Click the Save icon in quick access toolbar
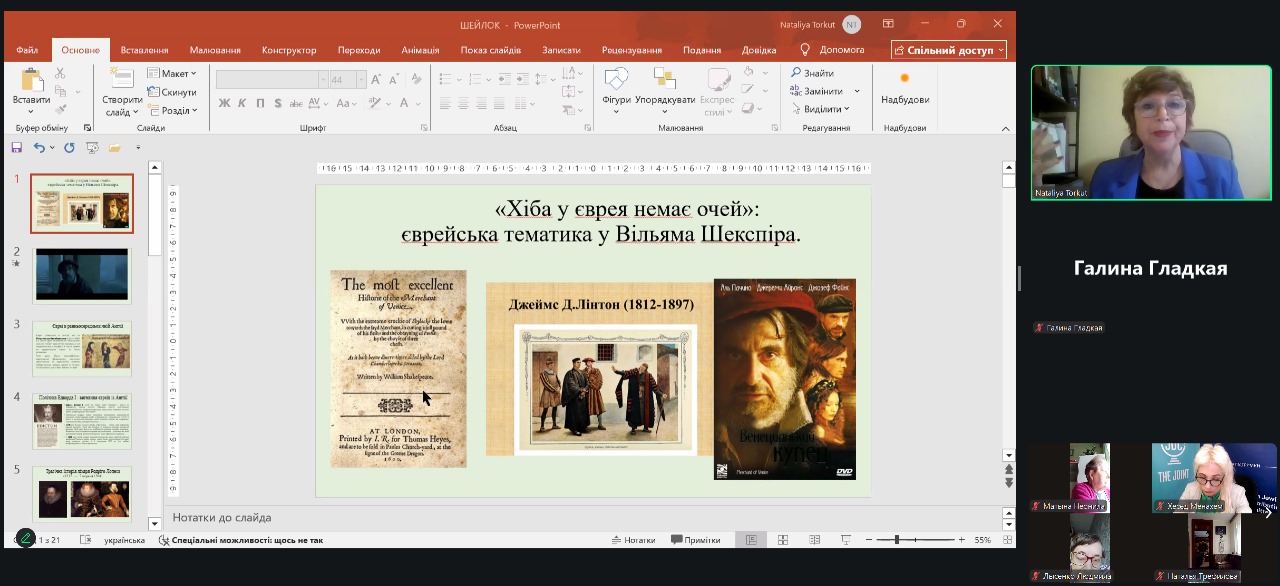This screenshot has height=586, width=1280. [x=17, y=148]
